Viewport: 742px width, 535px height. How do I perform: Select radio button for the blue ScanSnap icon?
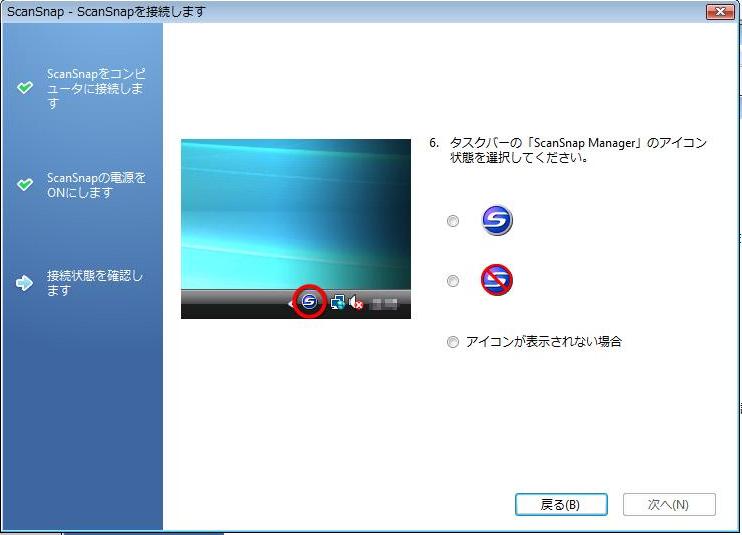click(453, 221)
